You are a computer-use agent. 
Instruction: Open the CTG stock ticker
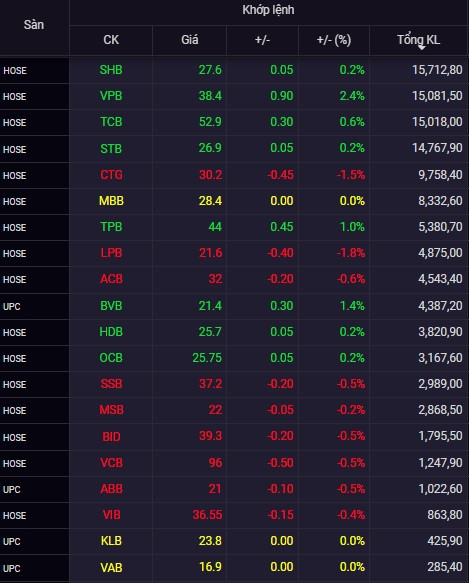pos(111,175)
